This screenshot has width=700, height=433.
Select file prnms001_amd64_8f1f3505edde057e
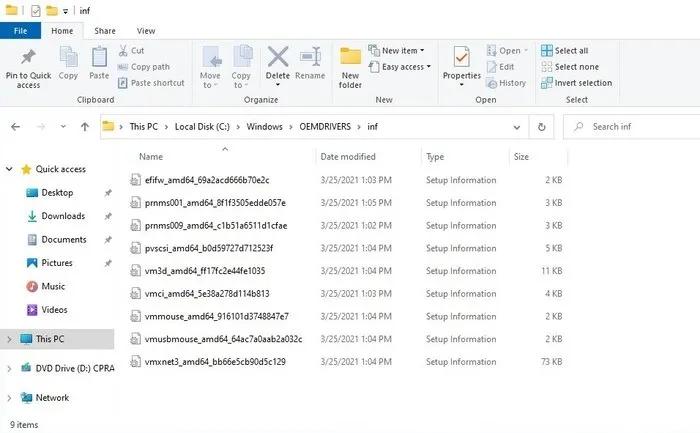215,203
